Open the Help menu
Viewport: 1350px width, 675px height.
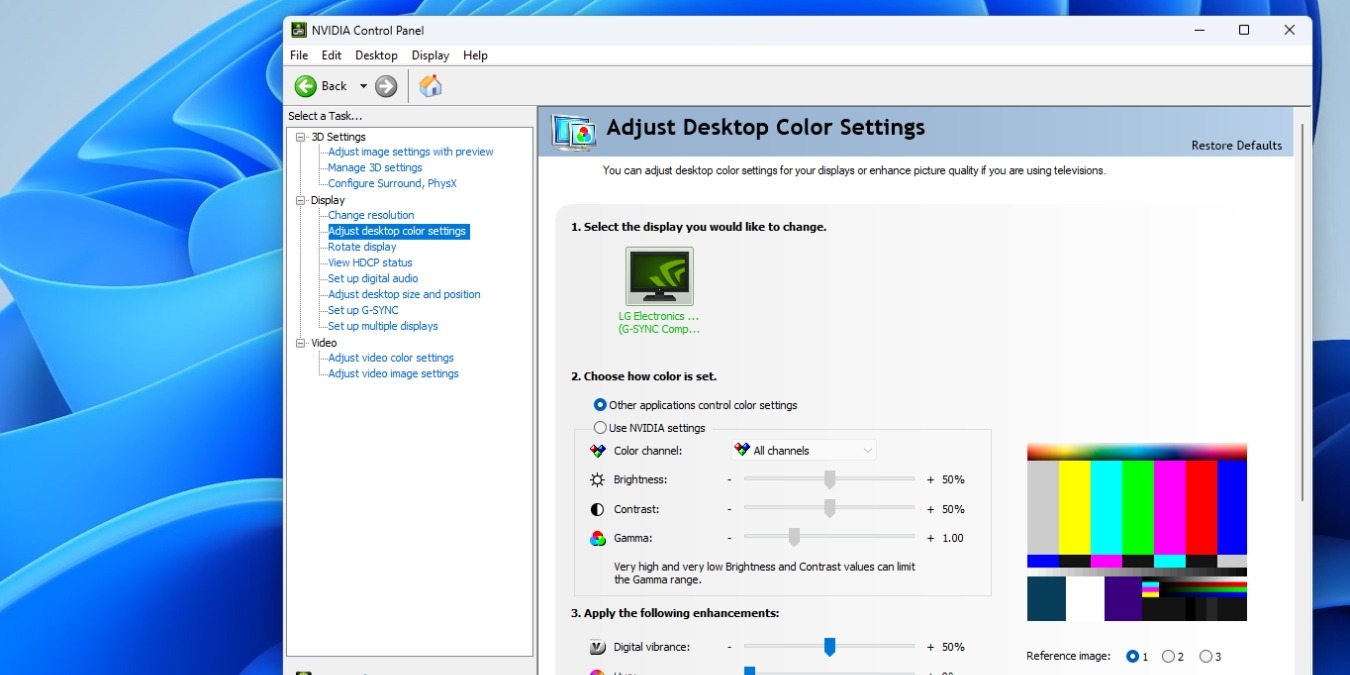475,55
